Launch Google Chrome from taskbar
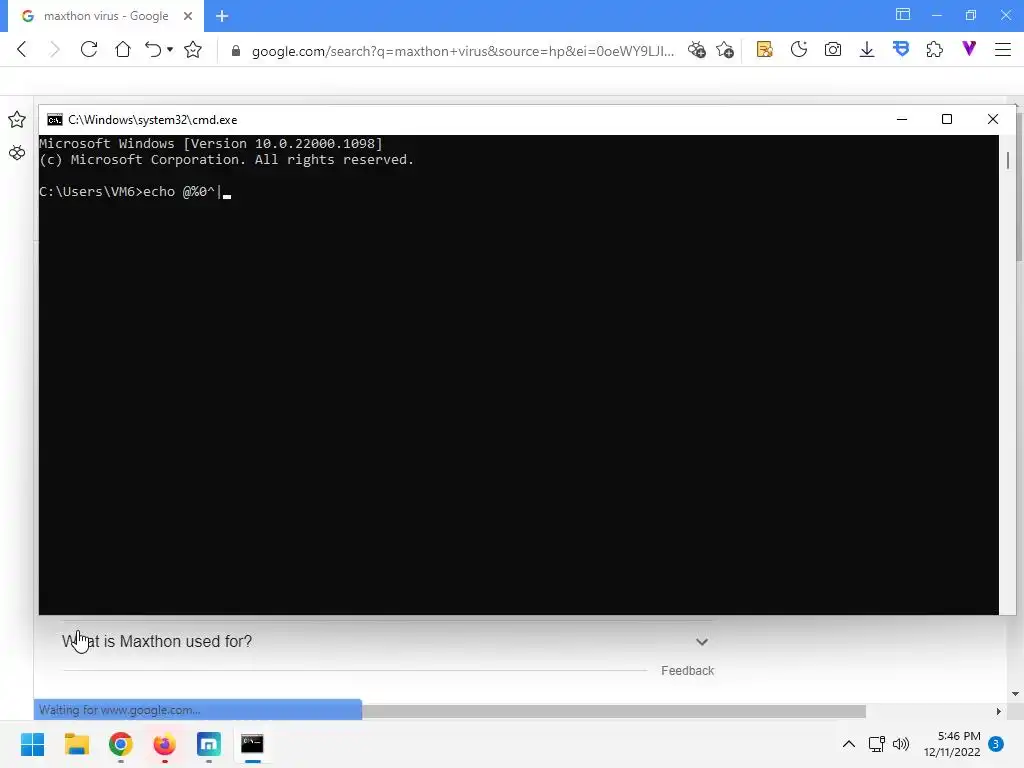Image resolution: width=1024 pixels, height=768 pixels. click(121, 744)
